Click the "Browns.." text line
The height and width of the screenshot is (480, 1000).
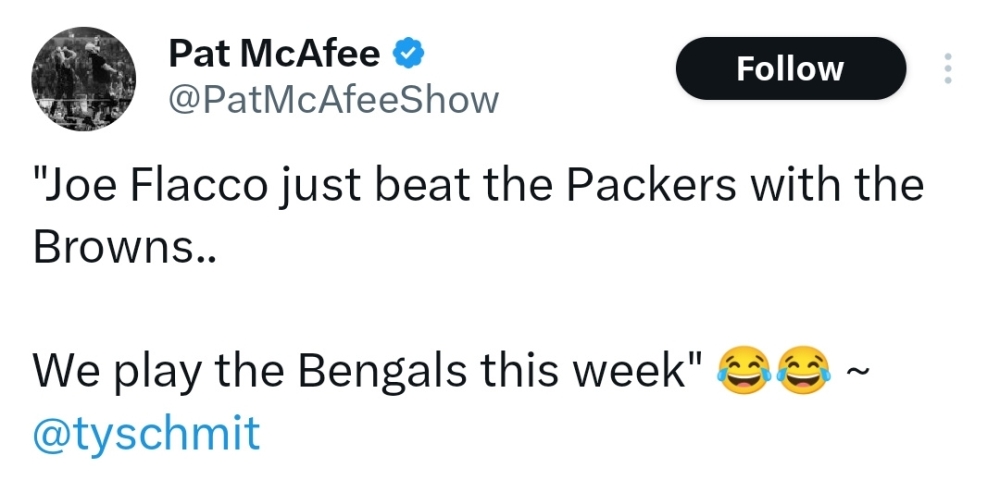(122, 247)
